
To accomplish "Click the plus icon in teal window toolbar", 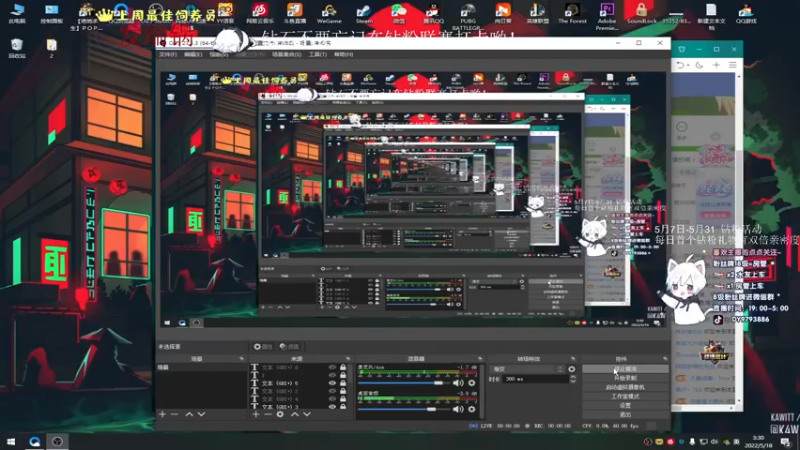I will coord(716,65).
